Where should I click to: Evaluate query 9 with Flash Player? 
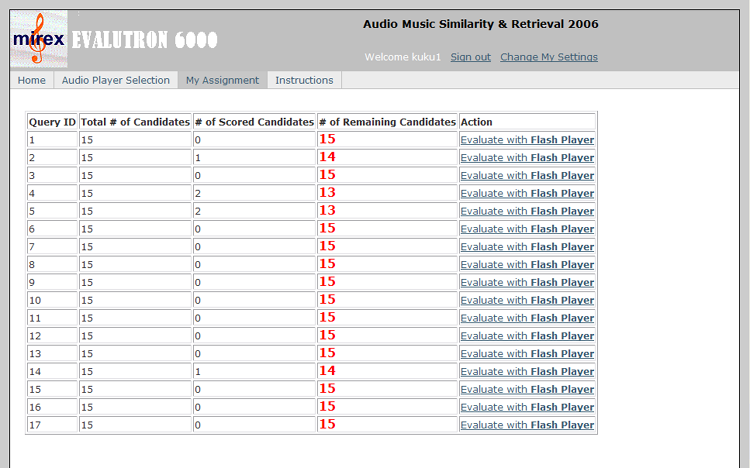coord(527,282)
